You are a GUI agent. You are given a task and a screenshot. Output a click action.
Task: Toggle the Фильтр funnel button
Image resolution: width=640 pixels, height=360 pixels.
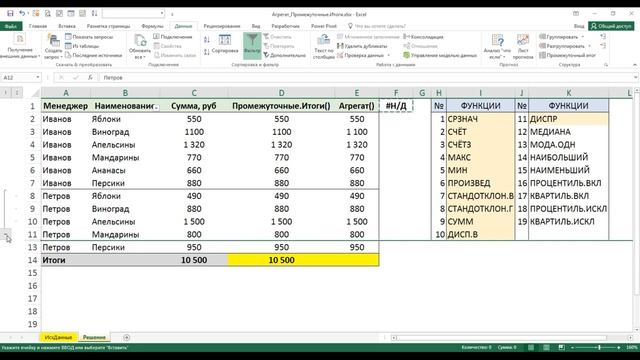click(252, 45)
